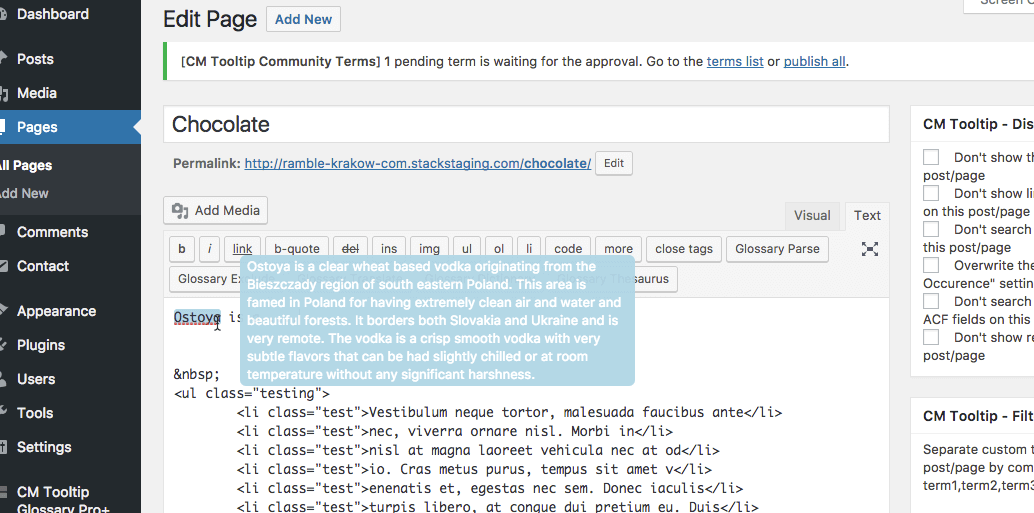The height and width of the screenshot is (513, 1034).
Task: Click the close tags button
Action: click(684, 249)
